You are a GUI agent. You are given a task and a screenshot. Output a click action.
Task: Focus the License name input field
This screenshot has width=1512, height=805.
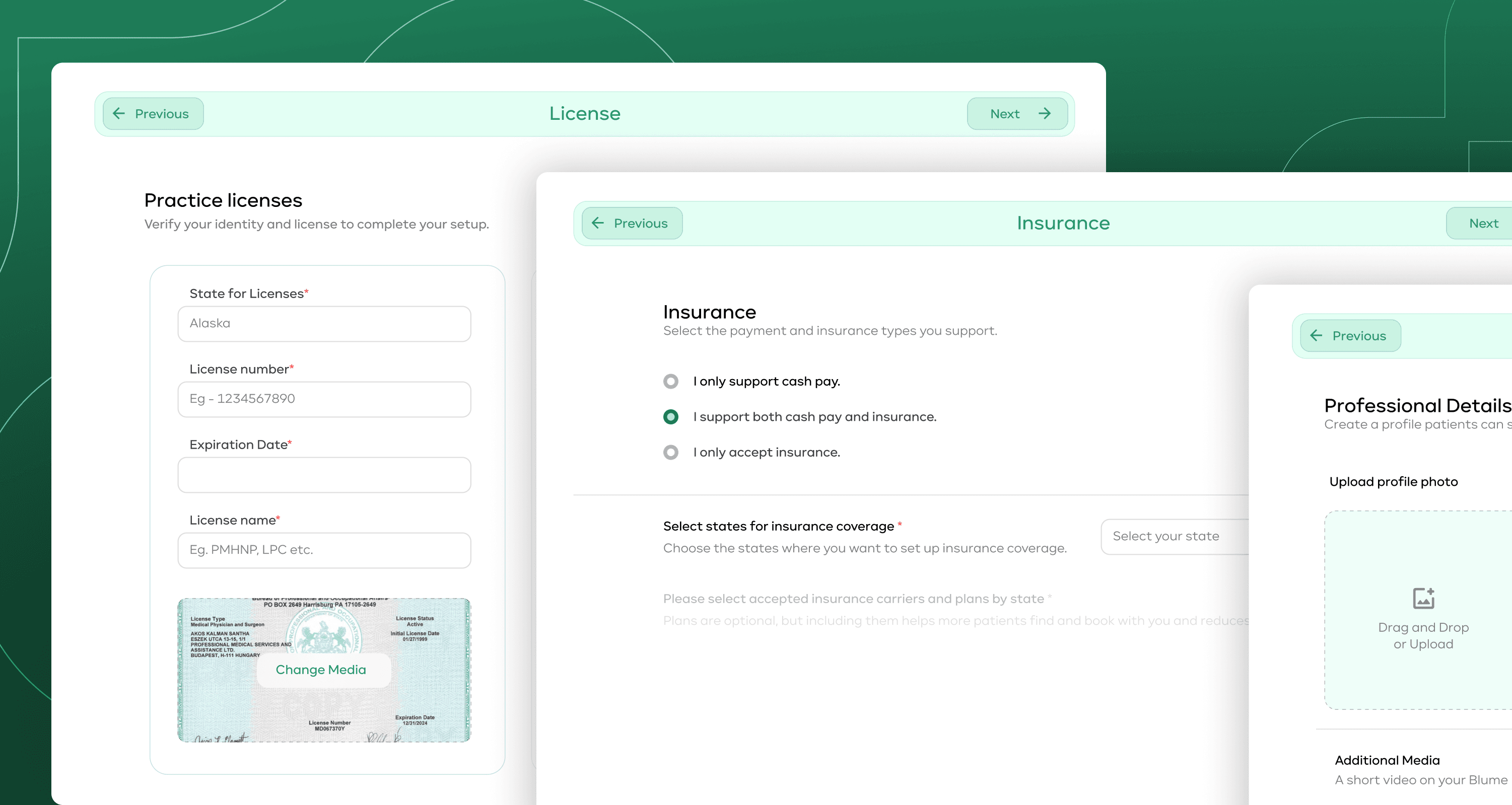point(324,550)
